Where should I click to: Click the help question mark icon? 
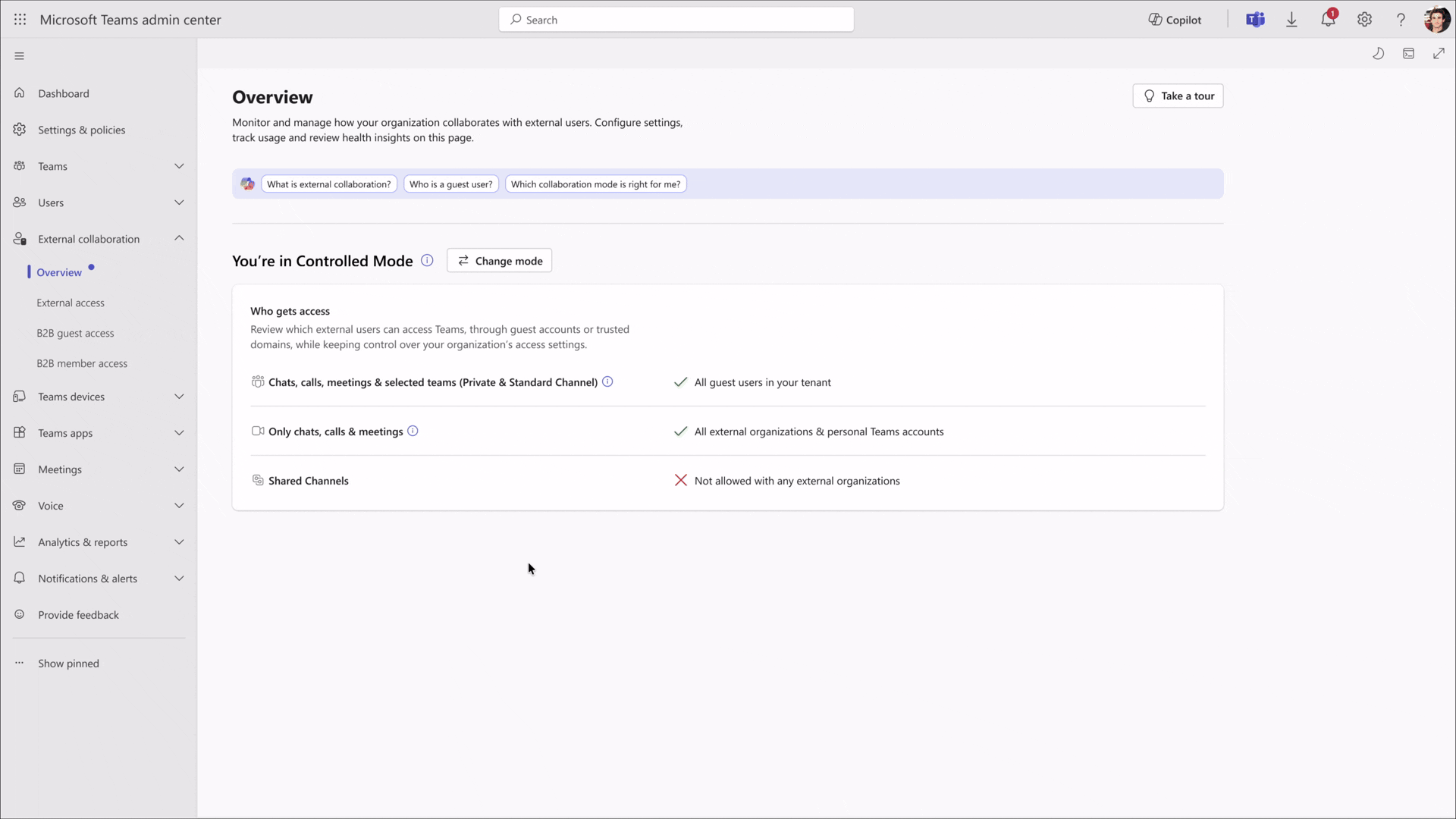(1401, 20)
